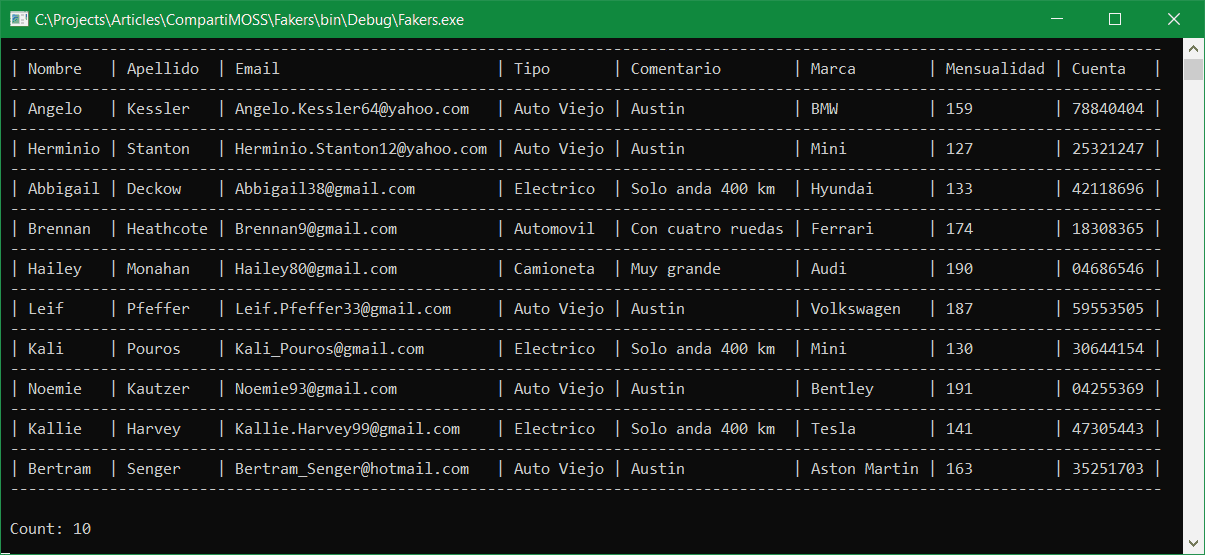
Task: Click Angelo.Kessler64@yahoo.com email text
Action: coord(352,109)
